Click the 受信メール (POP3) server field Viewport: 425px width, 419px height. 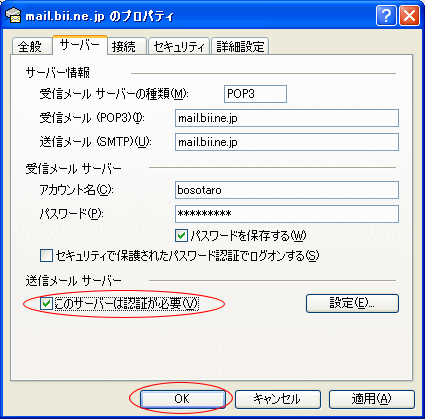[x=287, y=118]
